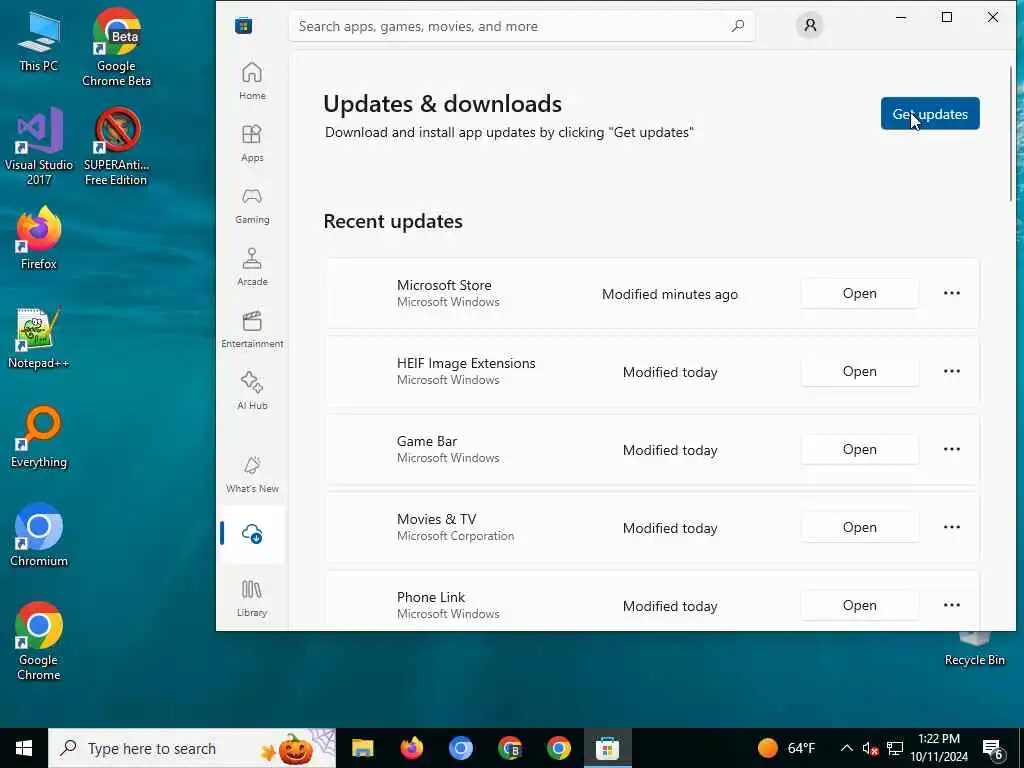The height and width of the screenshot is (768, 1024).
Task: Click muted volume tray icon
Action: click(870, 748)
